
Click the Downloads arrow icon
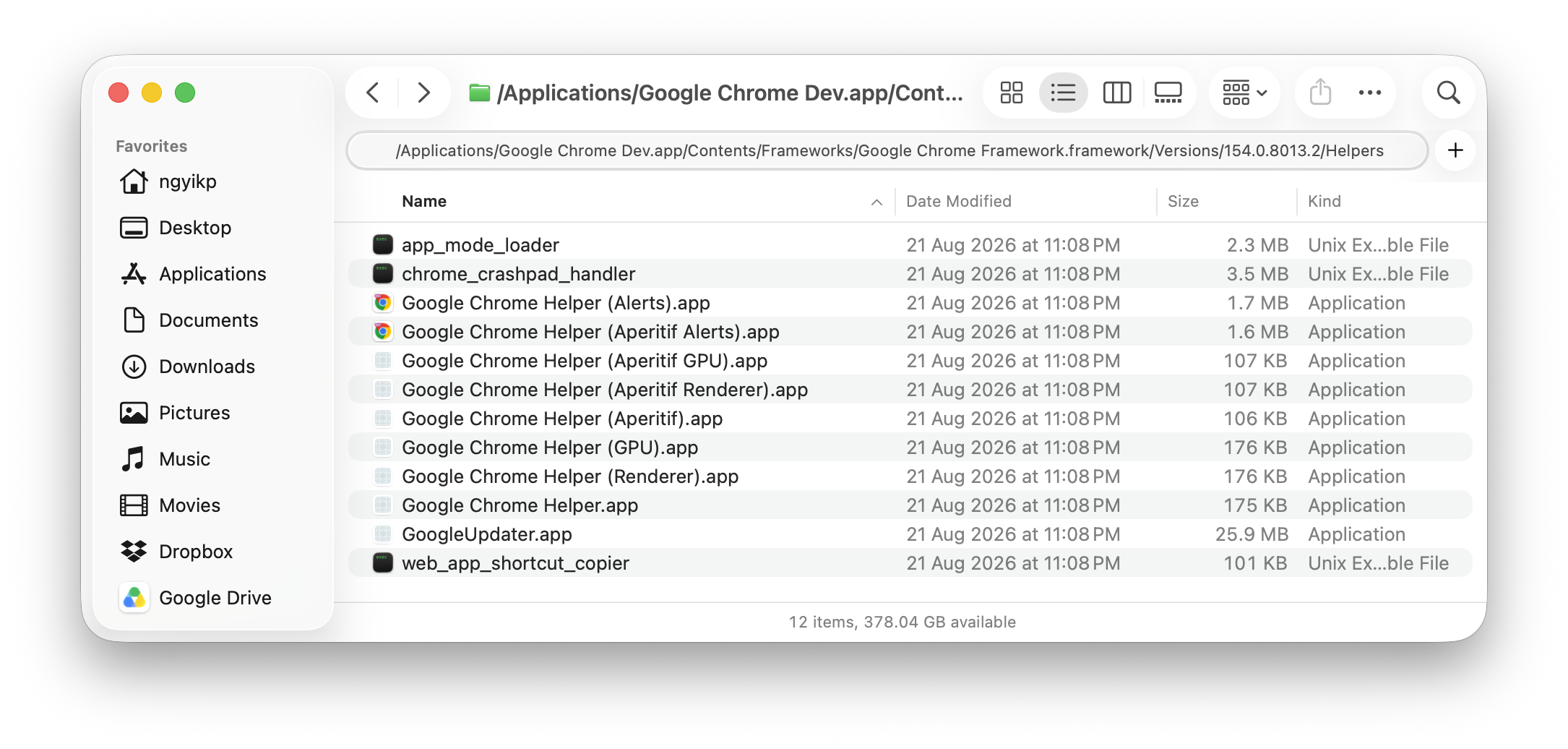click(x=134, y=367)
